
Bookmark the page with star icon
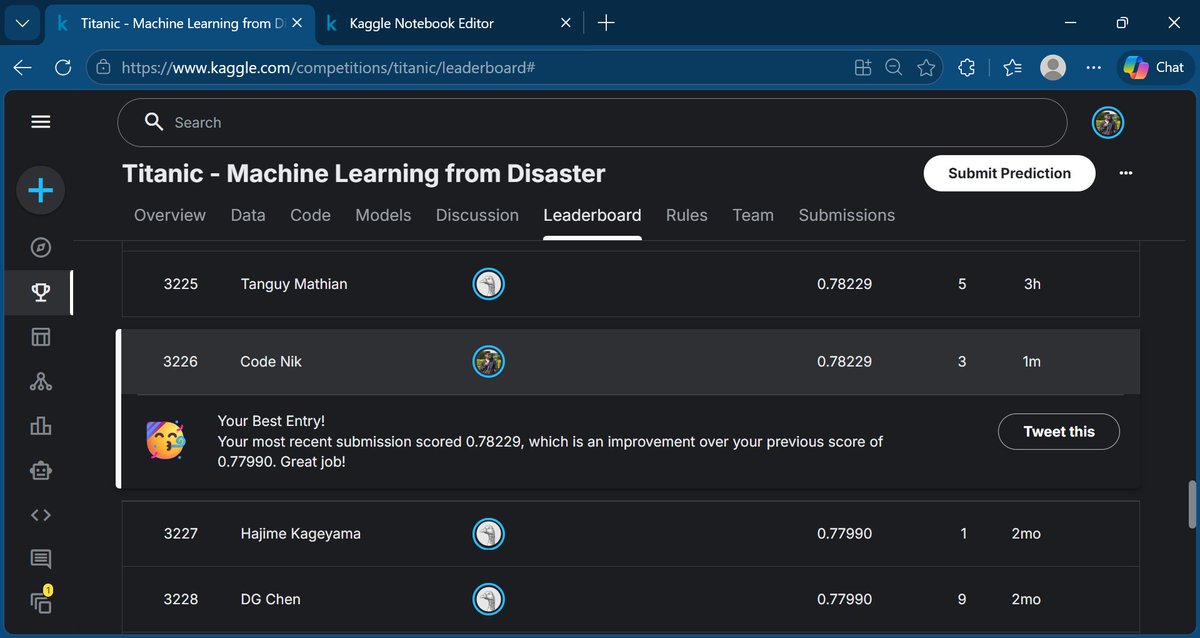tap(926, 68)
